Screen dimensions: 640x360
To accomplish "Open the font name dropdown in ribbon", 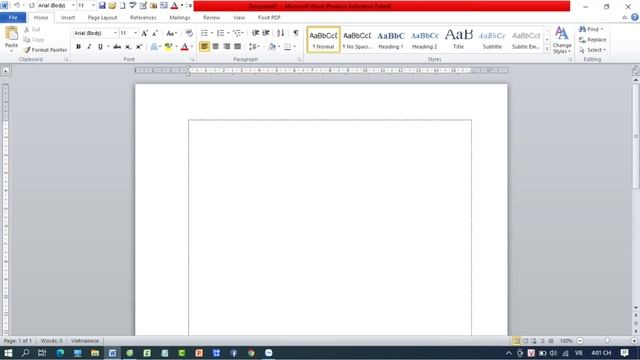I will coord(115,33).
